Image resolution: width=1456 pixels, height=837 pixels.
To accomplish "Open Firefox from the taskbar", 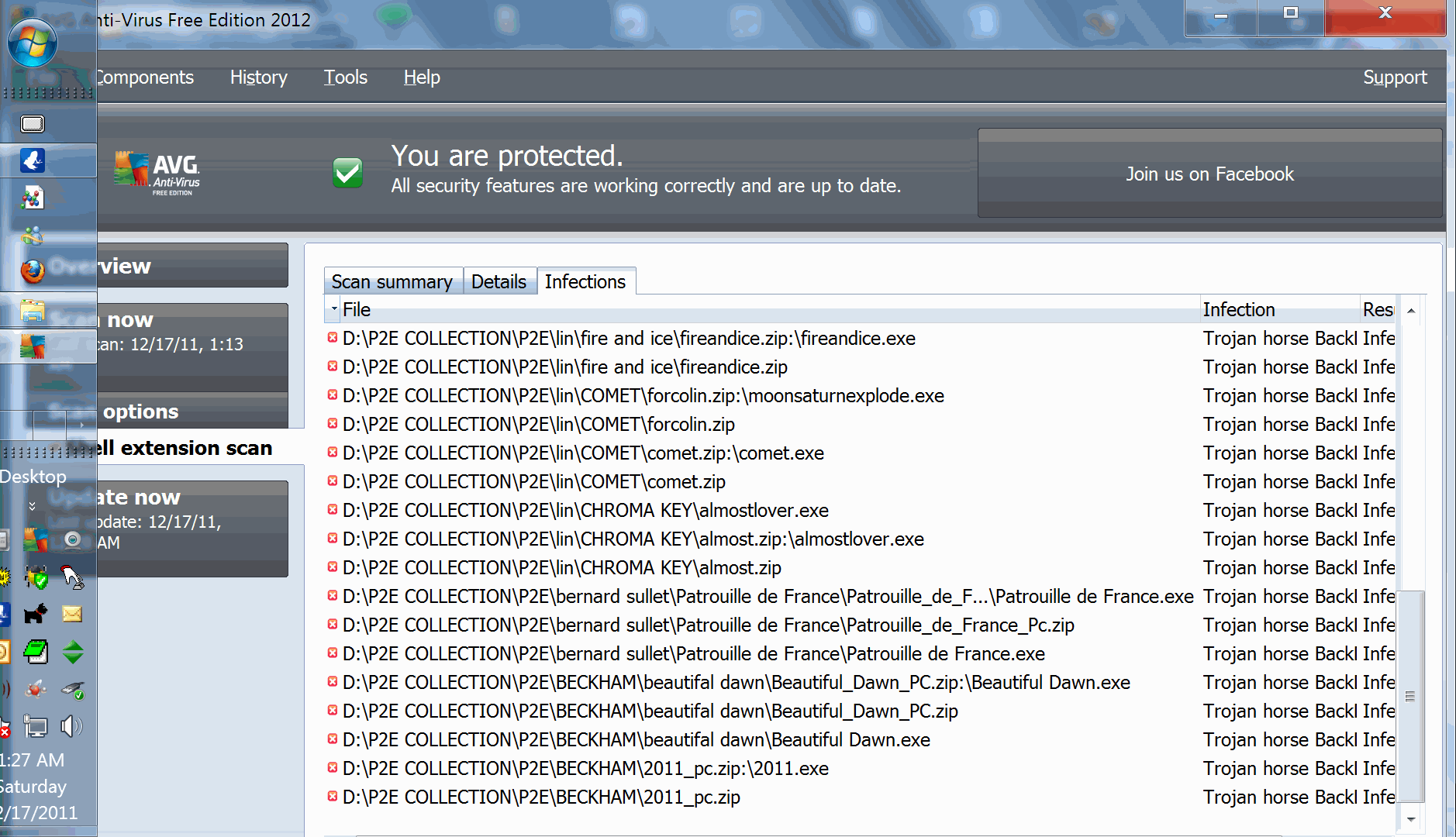I will point(33,271).
